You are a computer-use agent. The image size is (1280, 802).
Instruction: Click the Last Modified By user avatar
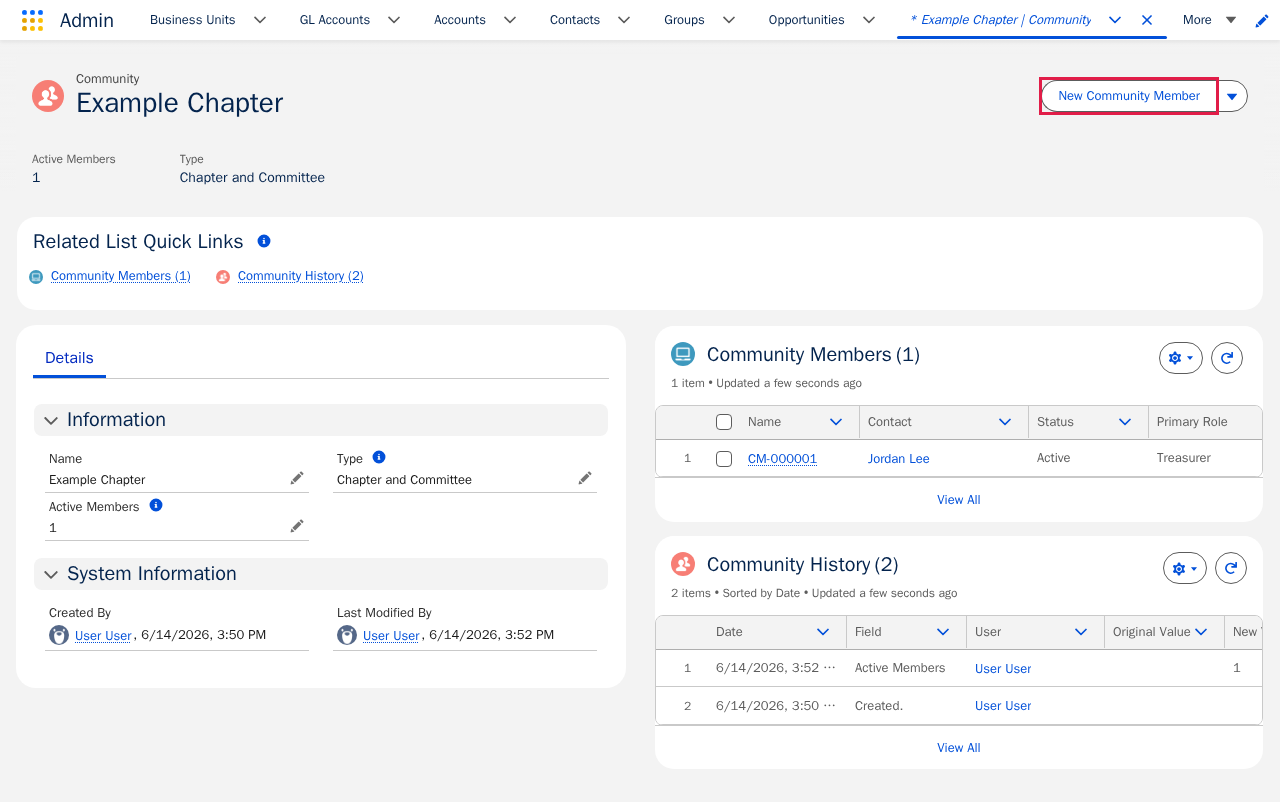[x=347, y=635]
